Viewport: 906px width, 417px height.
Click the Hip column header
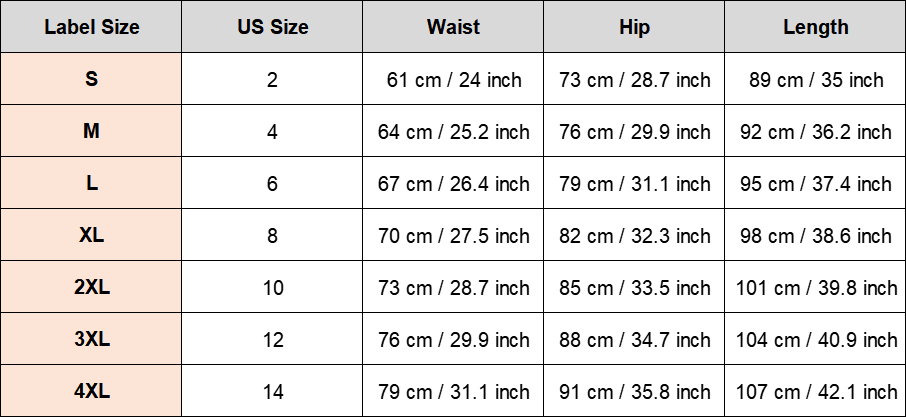[x=634, y=27]
